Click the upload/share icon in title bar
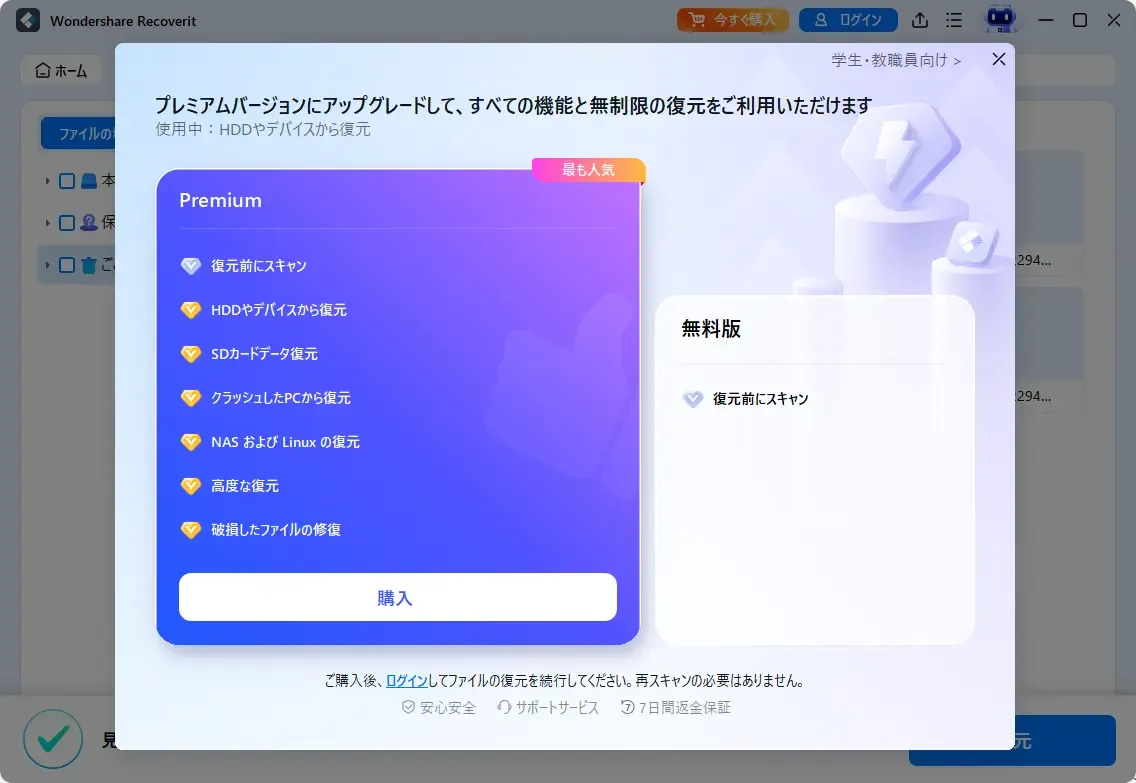1136x783 pixels. (919, 20)
